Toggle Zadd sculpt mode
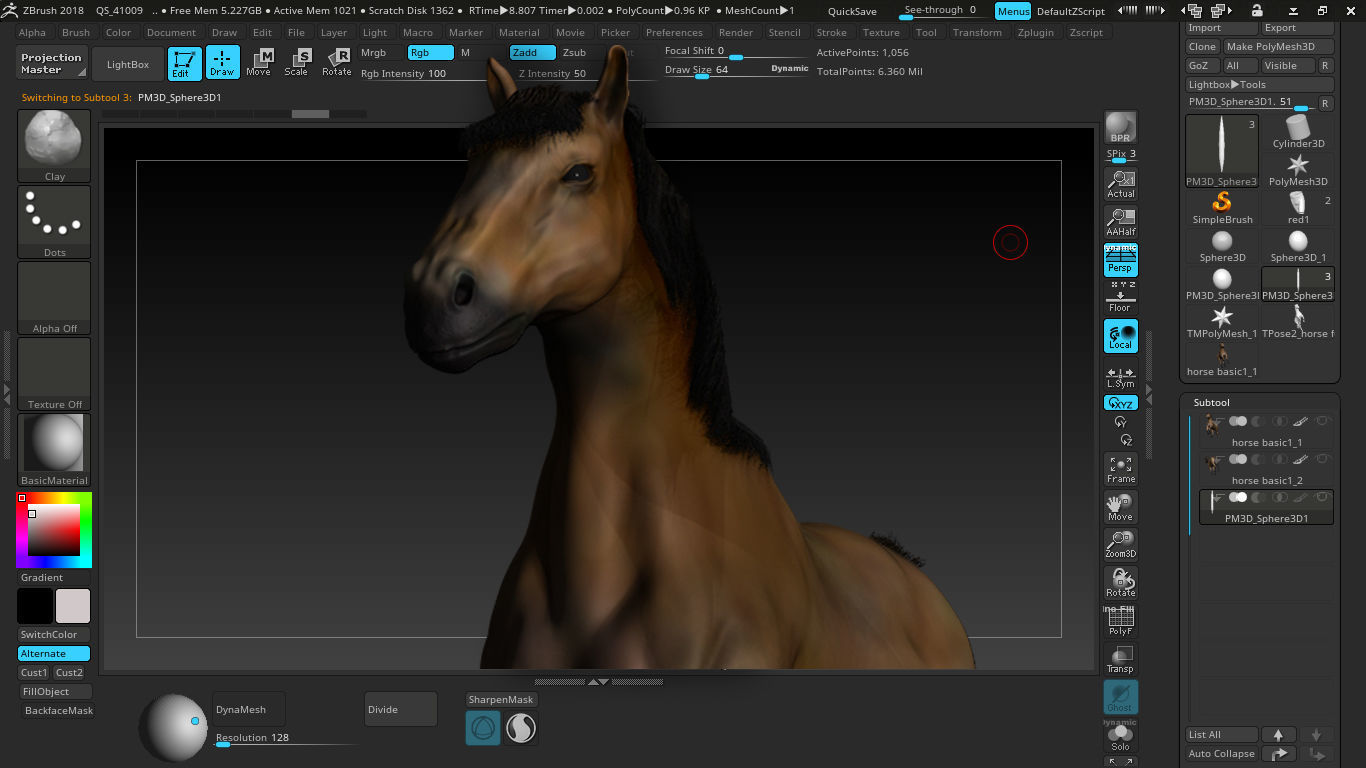Viewport: 1366px width, 768px height. tap(532, 53)
